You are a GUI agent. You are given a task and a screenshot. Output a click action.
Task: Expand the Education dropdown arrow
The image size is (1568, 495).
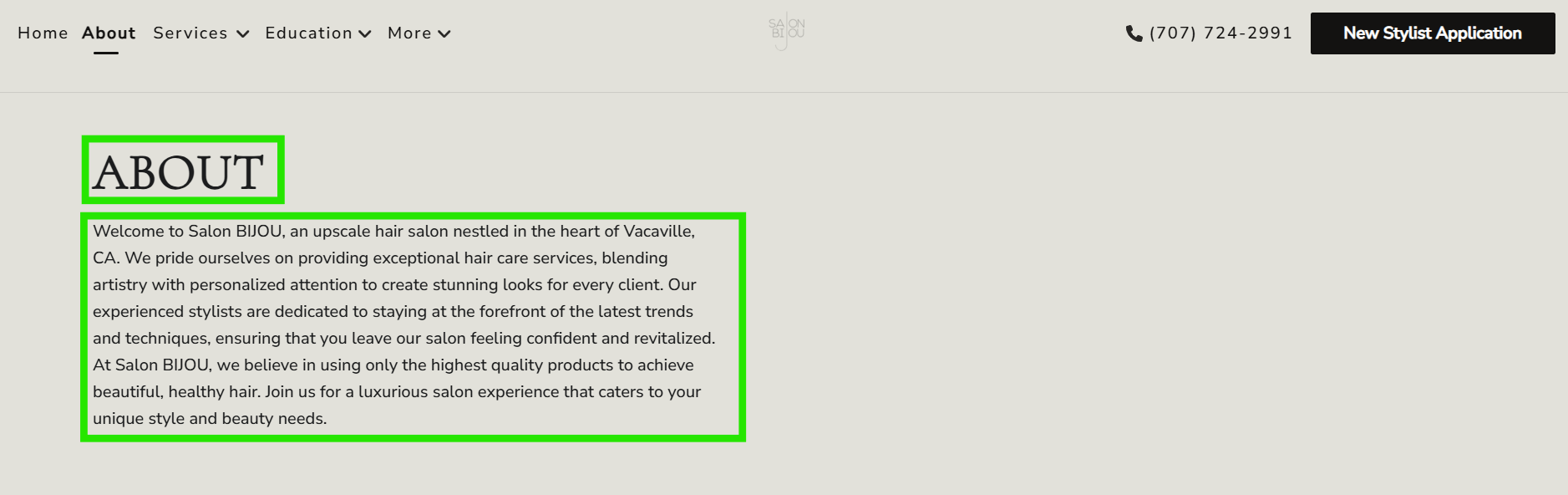coord(365,34)
